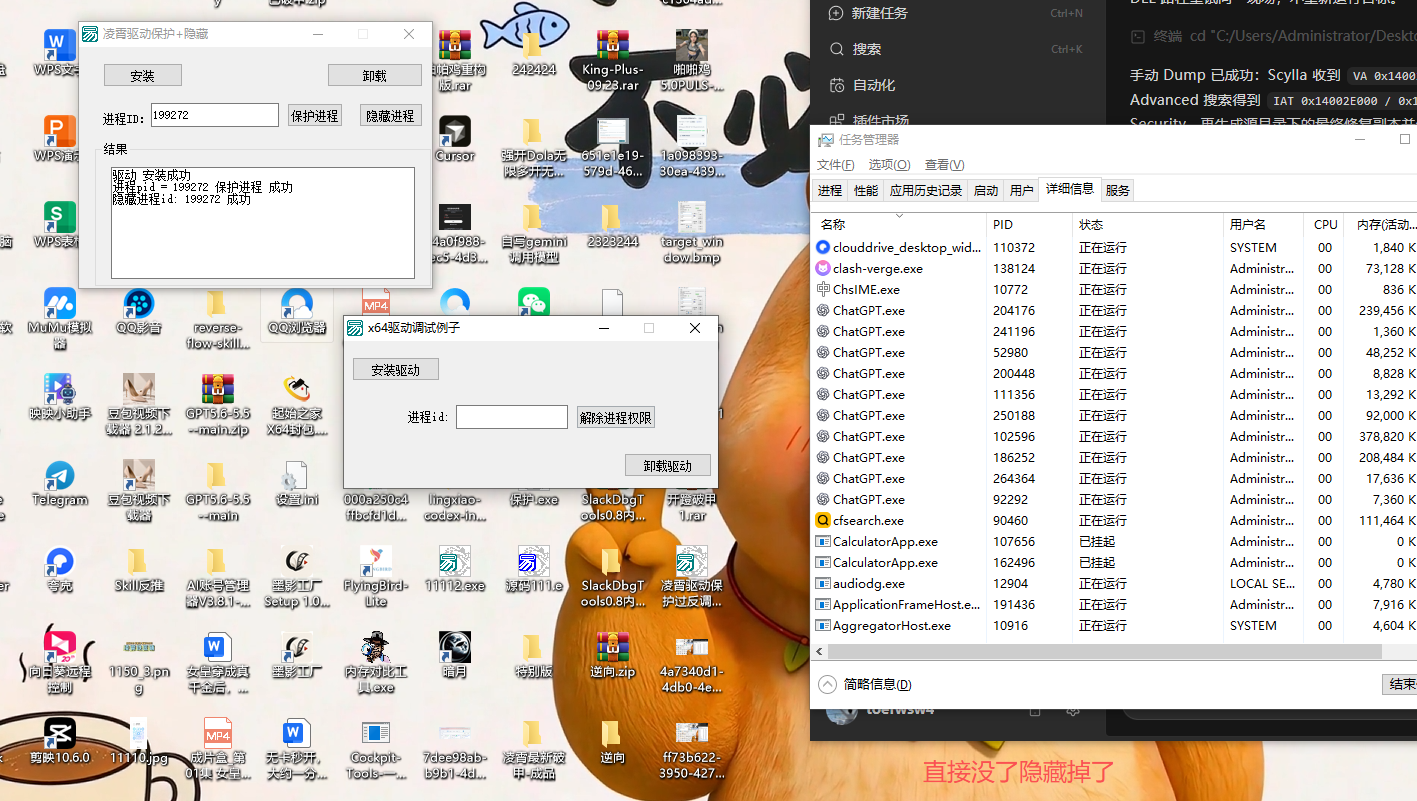Select the cfsearch.exe process row

point(1114,520)
